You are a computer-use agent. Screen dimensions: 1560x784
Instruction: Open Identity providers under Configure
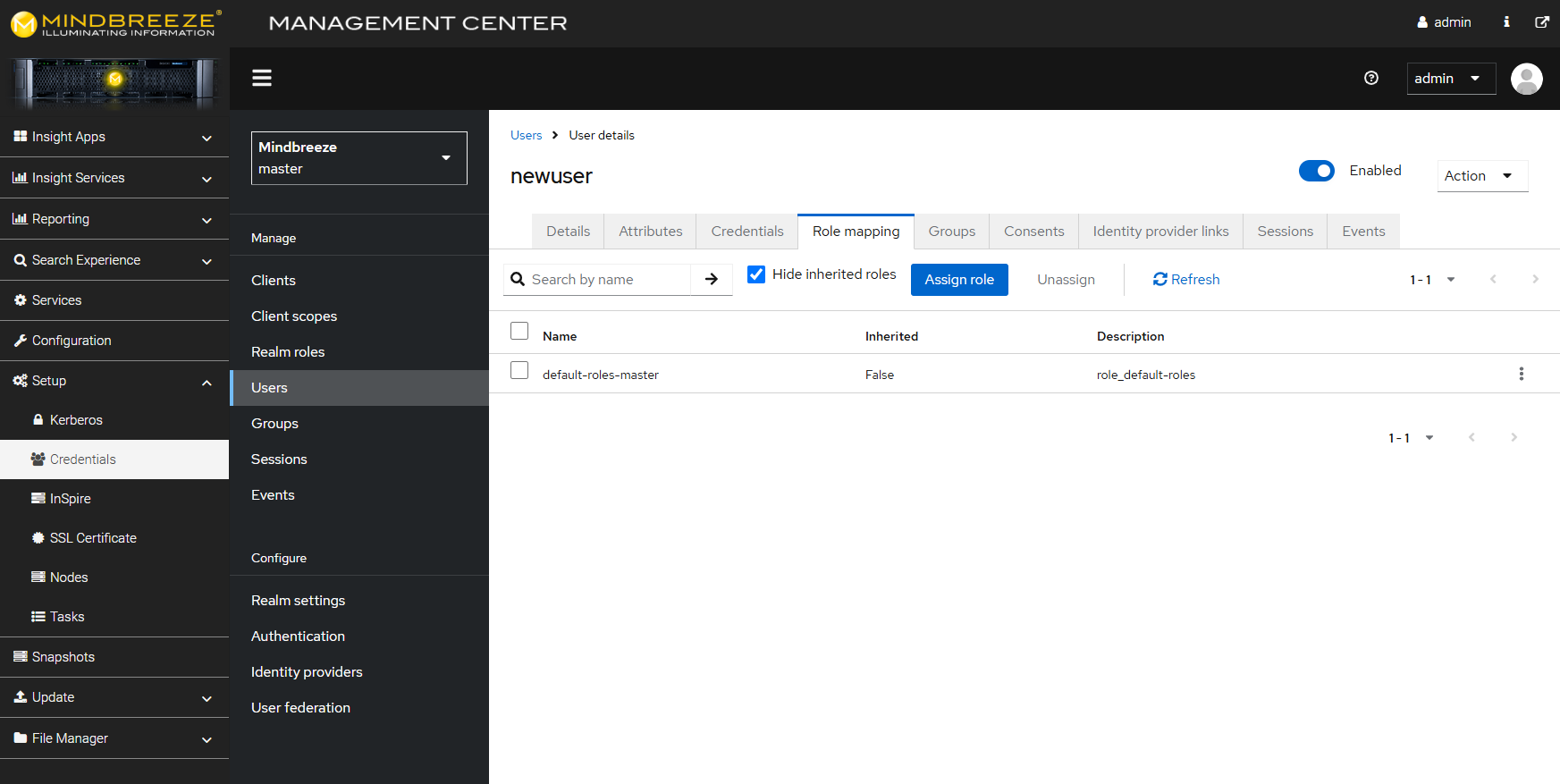pos(359,672)
